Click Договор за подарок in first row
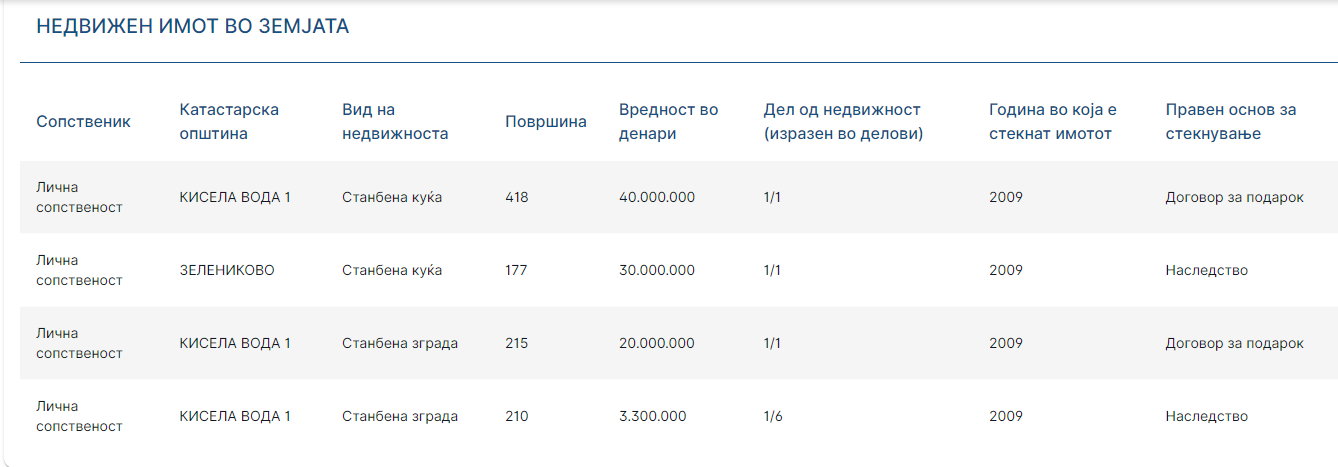The image size is (1338, 467). (1235, 197)
